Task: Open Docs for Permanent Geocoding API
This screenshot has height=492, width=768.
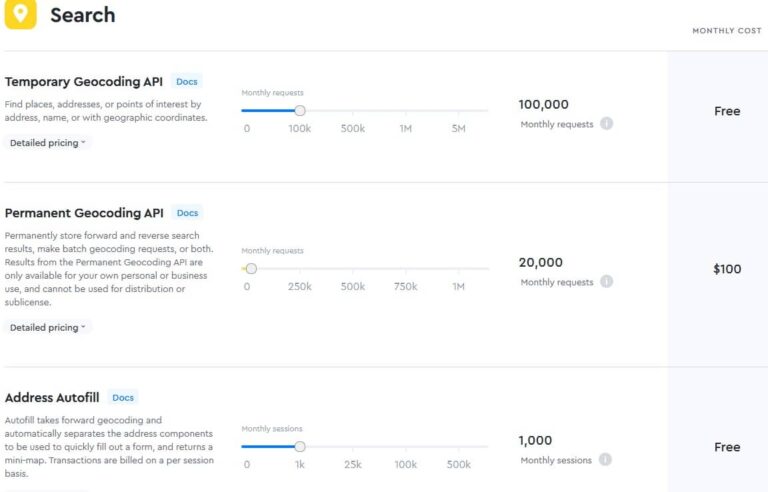Action: click(x=187, y=213)
